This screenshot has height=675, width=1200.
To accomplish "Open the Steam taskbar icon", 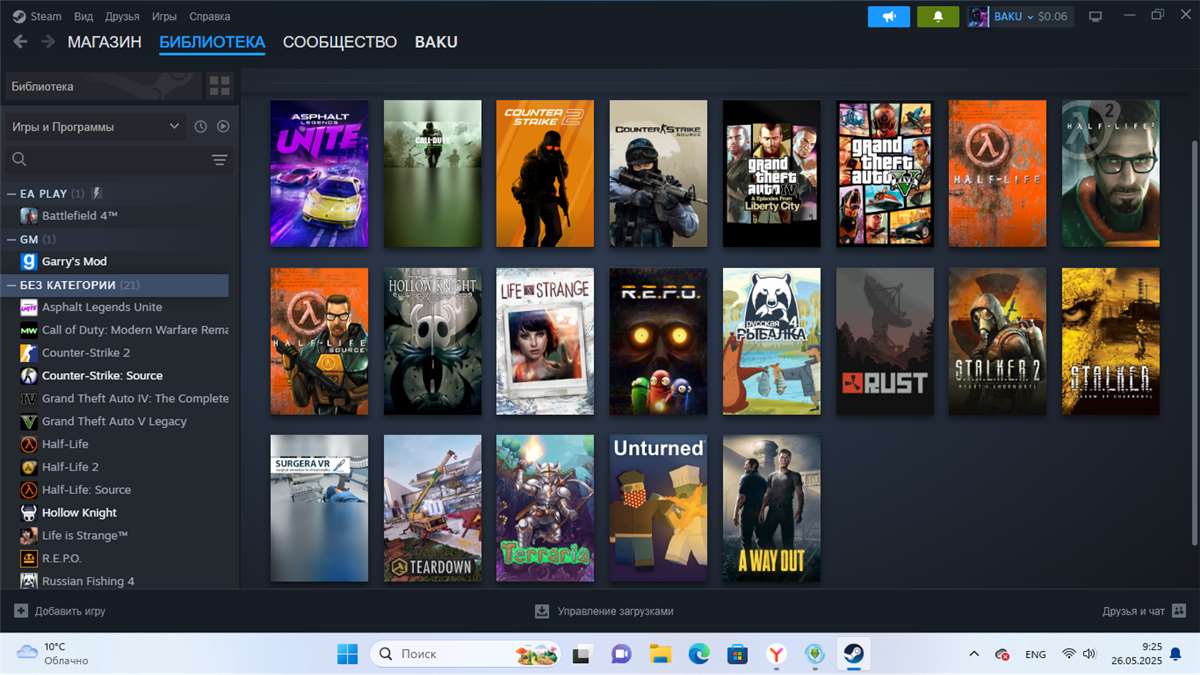I will [x=853, y=654].
